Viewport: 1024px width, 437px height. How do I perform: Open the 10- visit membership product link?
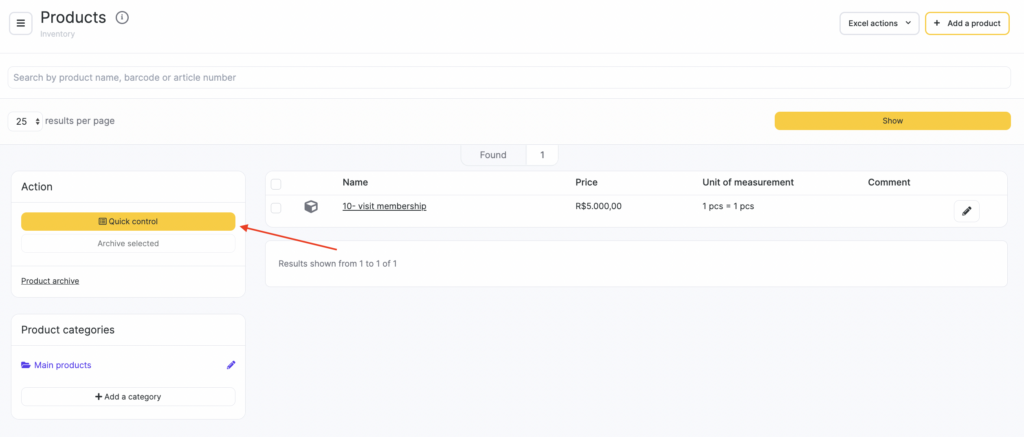coord(384,206)
